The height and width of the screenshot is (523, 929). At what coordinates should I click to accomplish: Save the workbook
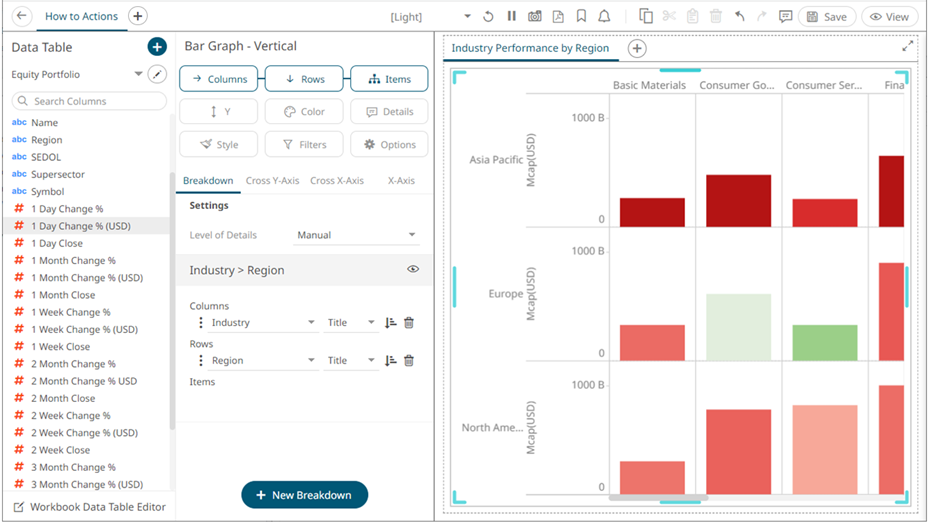(x=826, y=17)
